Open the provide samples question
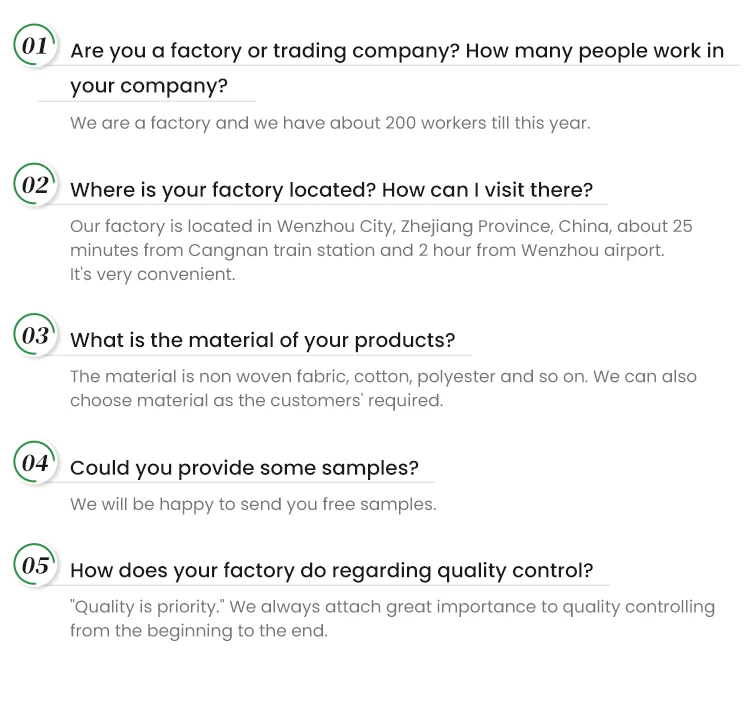 point(244,468)
